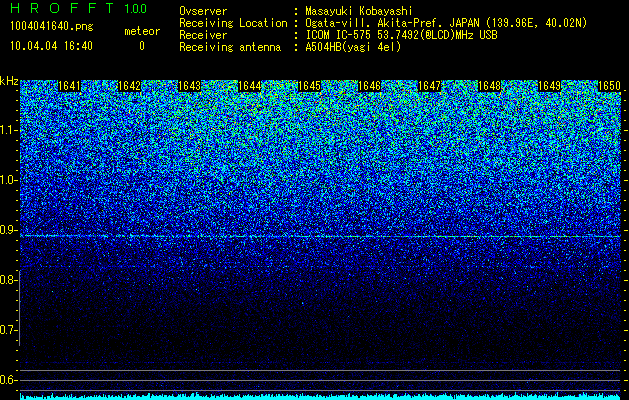Click the 1649 time marker

(549, 86)
